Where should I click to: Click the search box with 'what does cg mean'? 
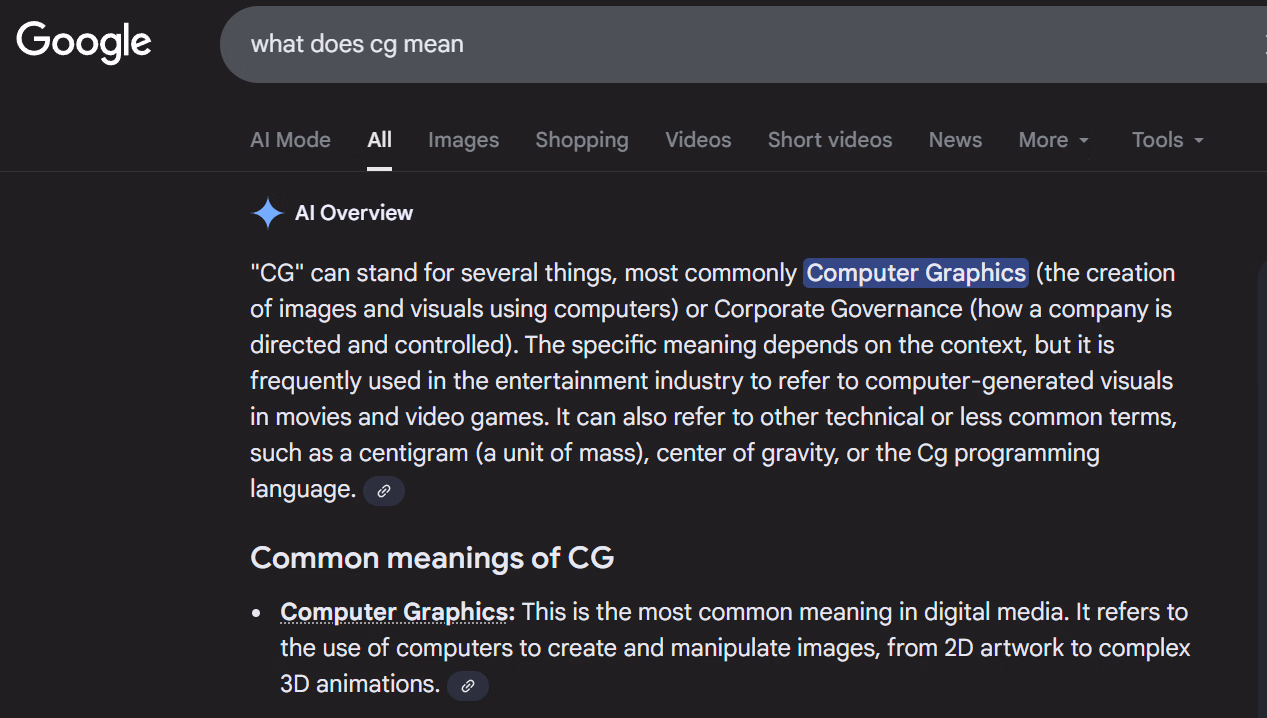click(x=743, y=44)
